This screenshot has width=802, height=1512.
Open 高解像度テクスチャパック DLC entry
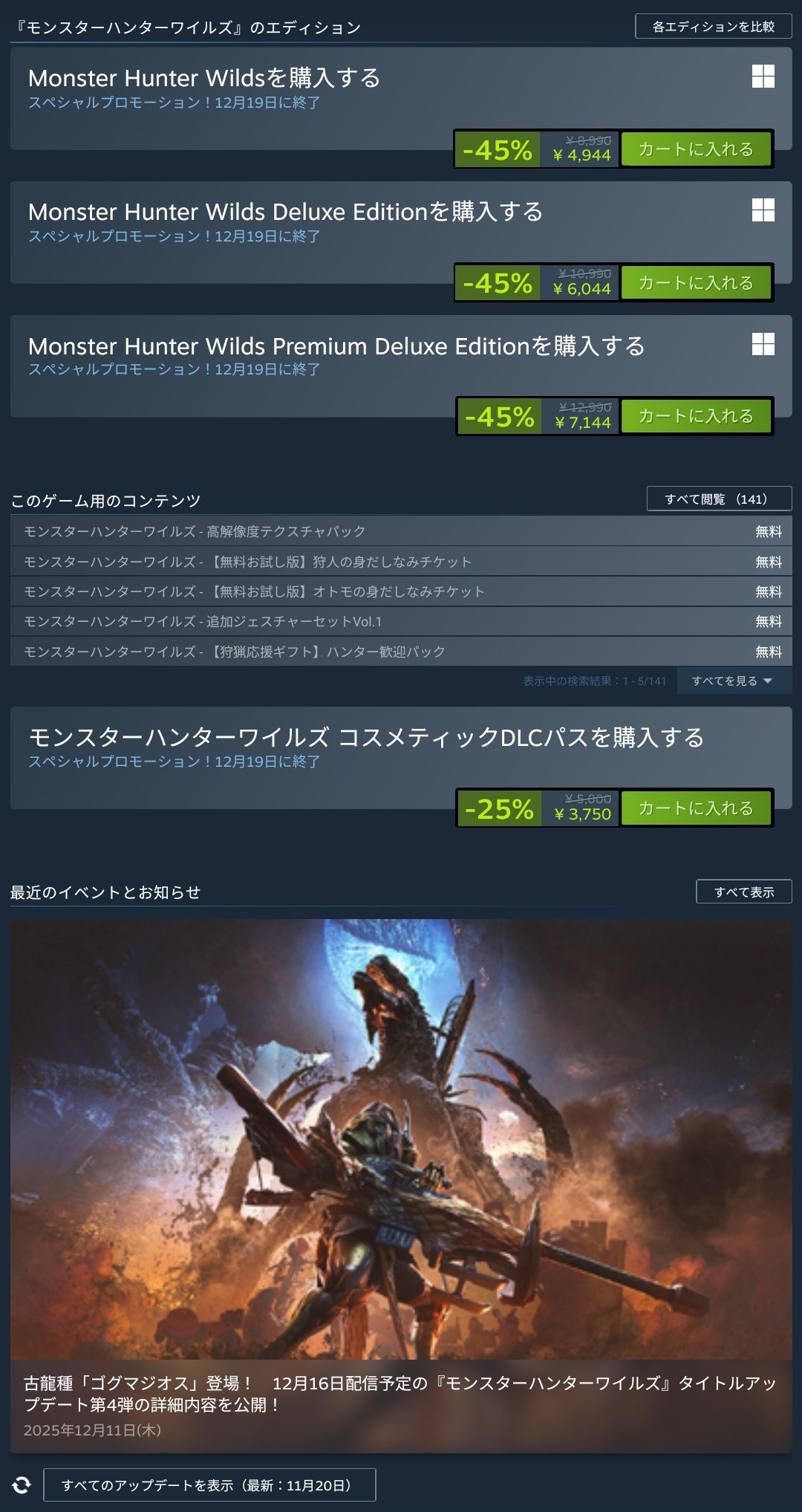point(401,531)
